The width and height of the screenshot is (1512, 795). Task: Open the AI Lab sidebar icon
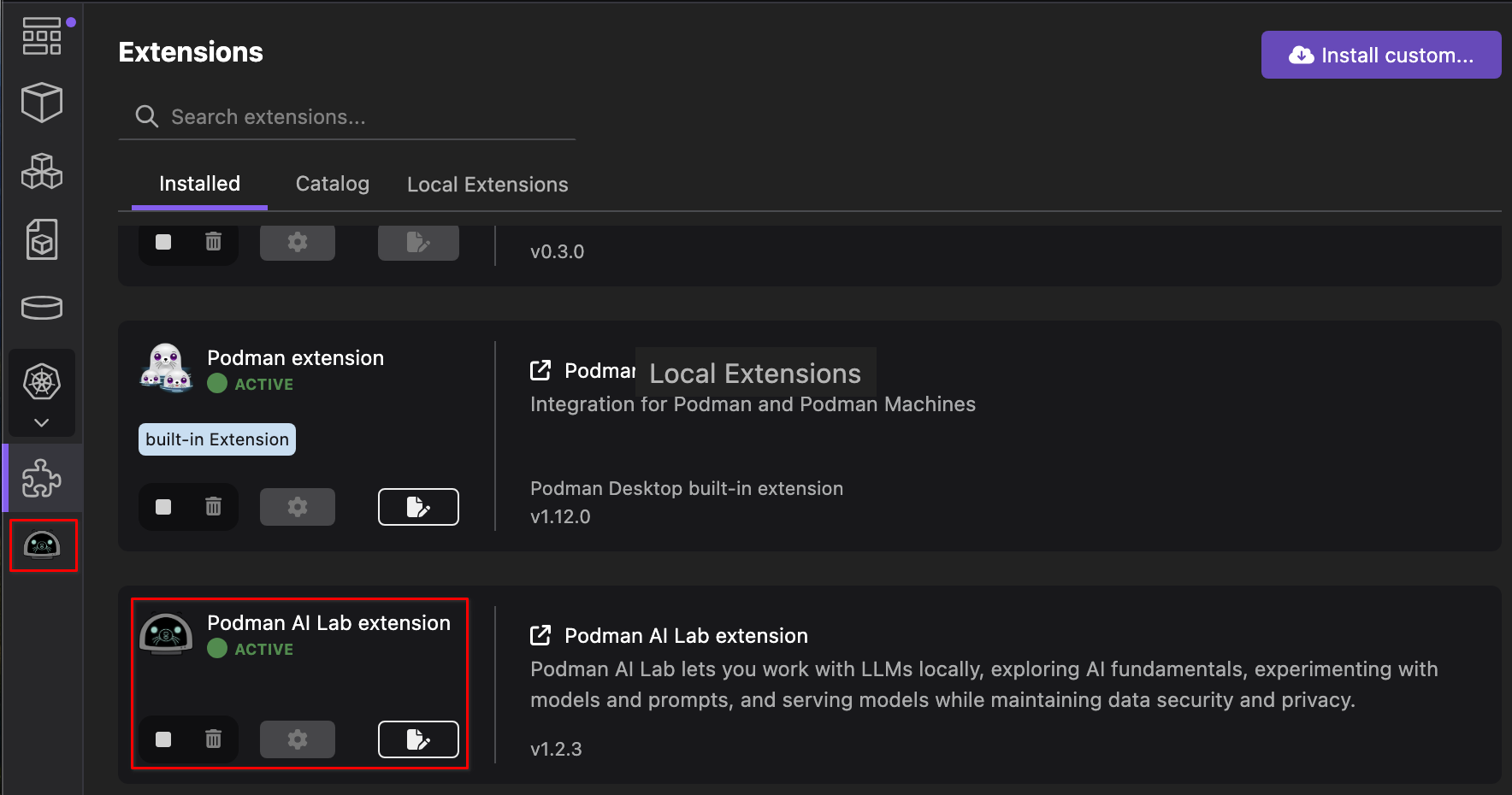(43, 545)
